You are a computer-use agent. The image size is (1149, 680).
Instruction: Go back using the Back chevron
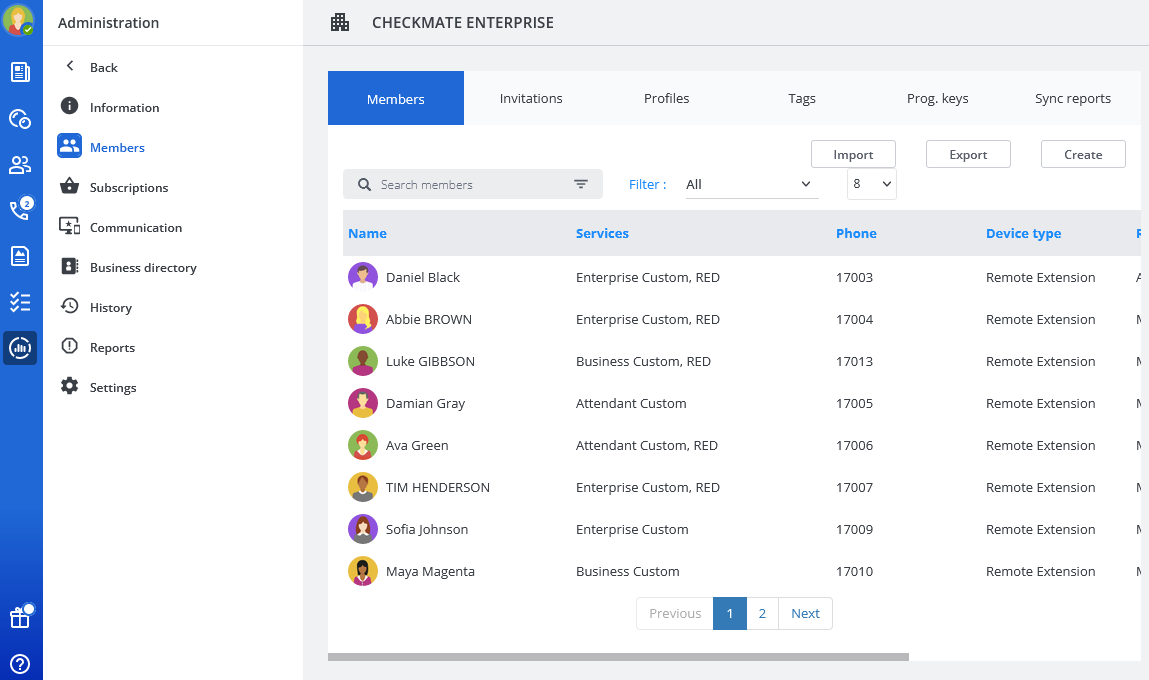point(70,67)
